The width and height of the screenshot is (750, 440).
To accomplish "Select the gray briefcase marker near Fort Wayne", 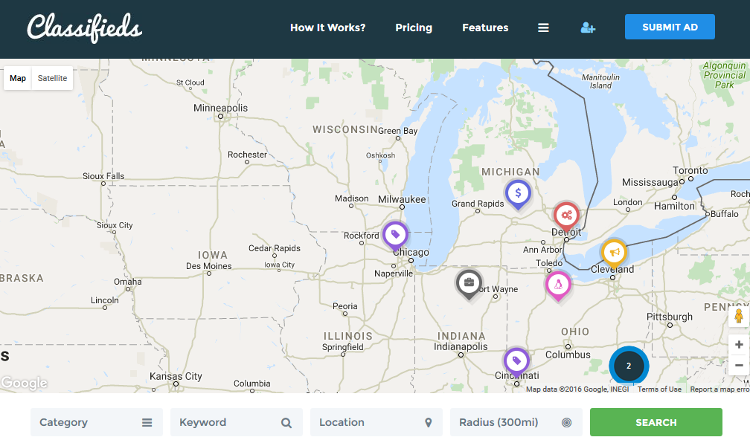I will [468, 284].
